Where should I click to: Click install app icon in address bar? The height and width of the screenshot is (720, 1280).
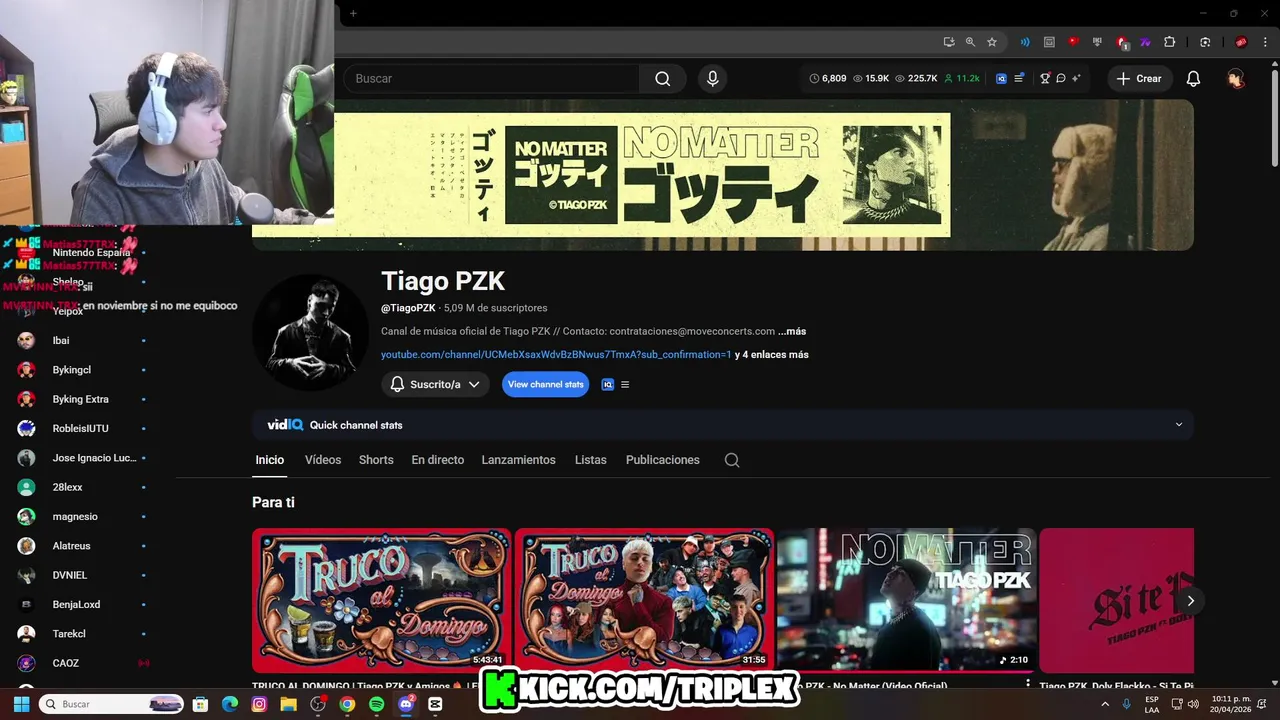949,42
